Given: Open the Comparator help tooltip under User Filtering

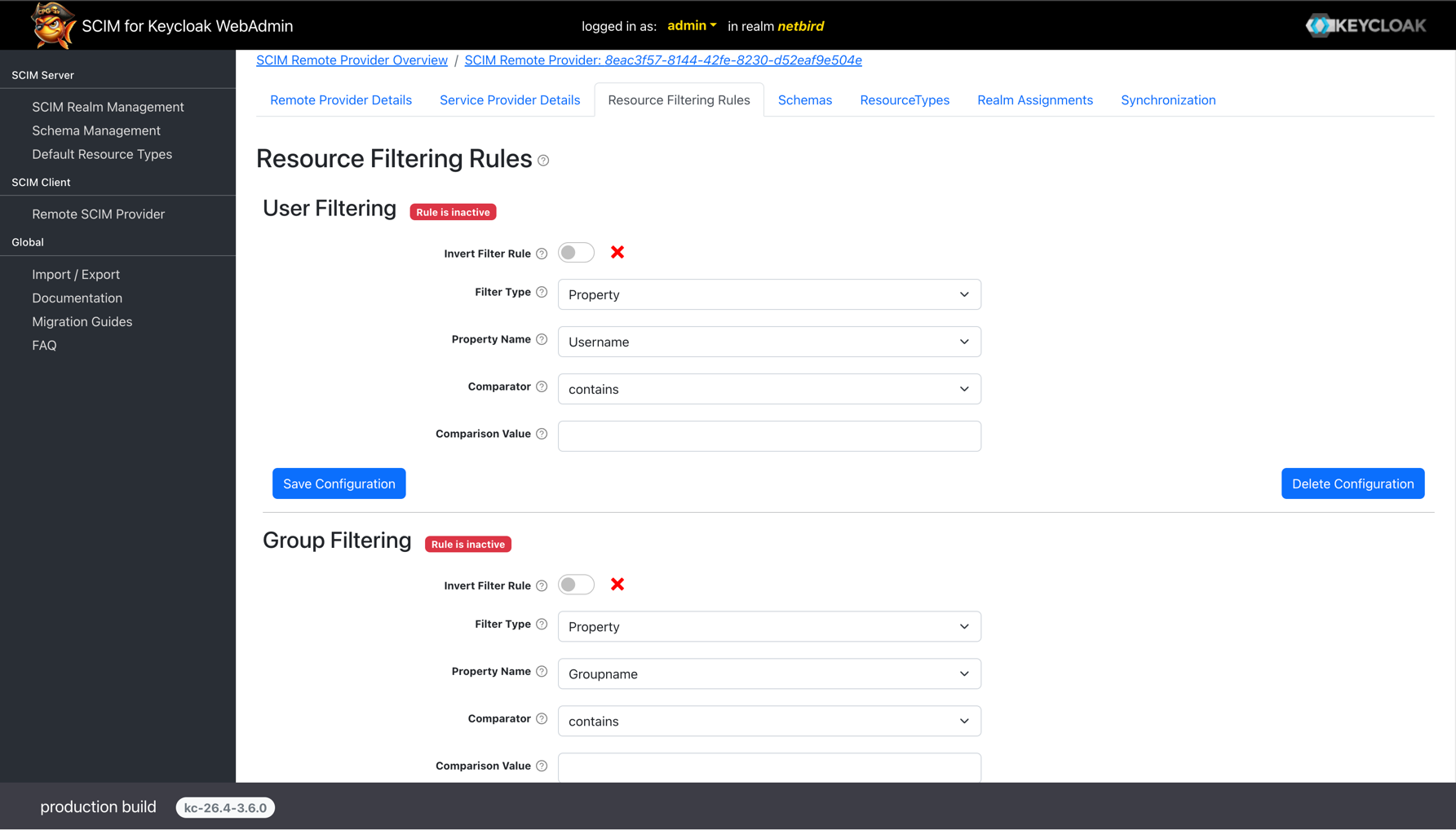Looking at the screenshot, I should pos(542,386).
